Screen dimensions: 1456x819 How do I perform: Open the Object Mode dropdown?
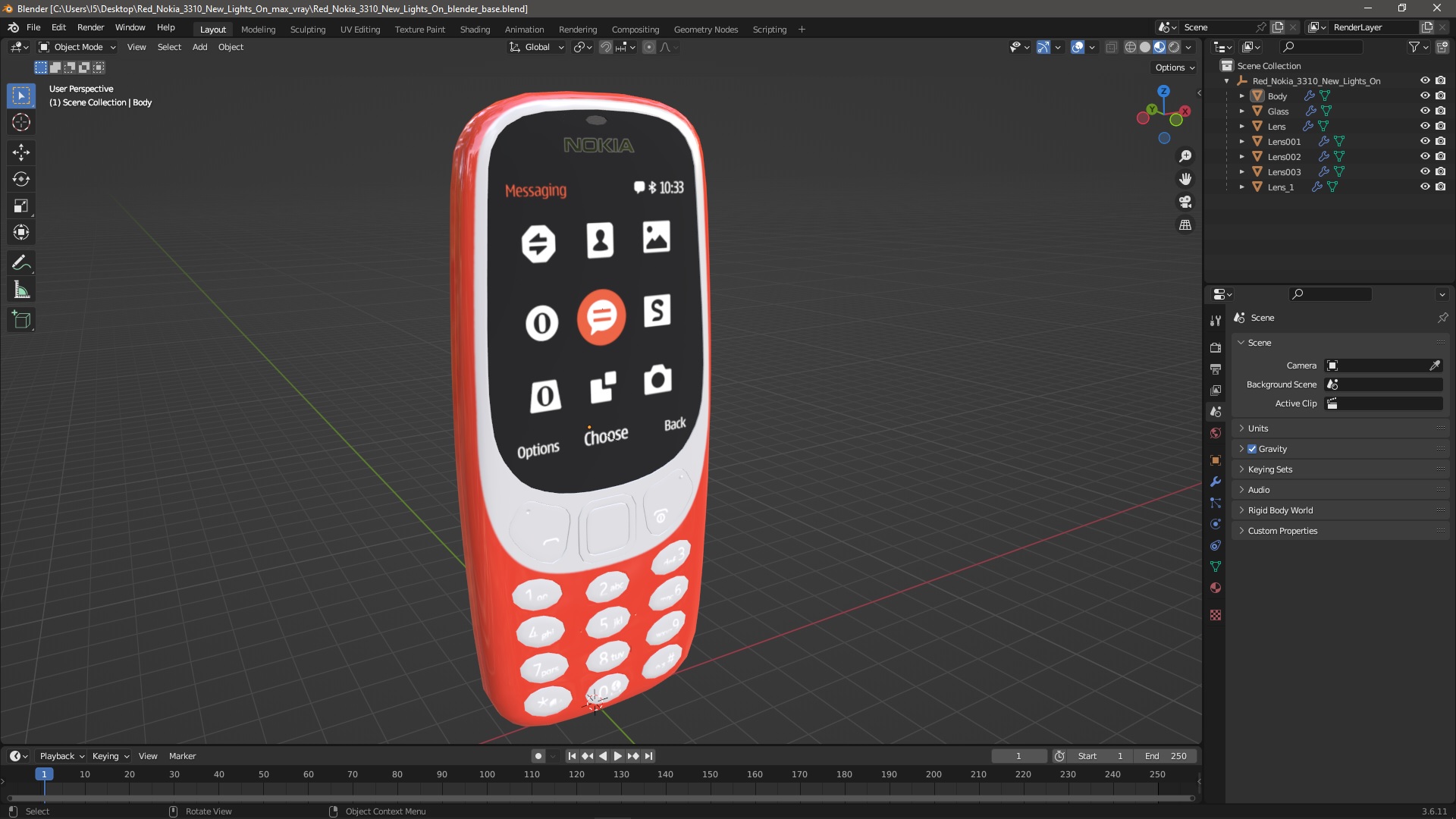click(x=77, y=47)
